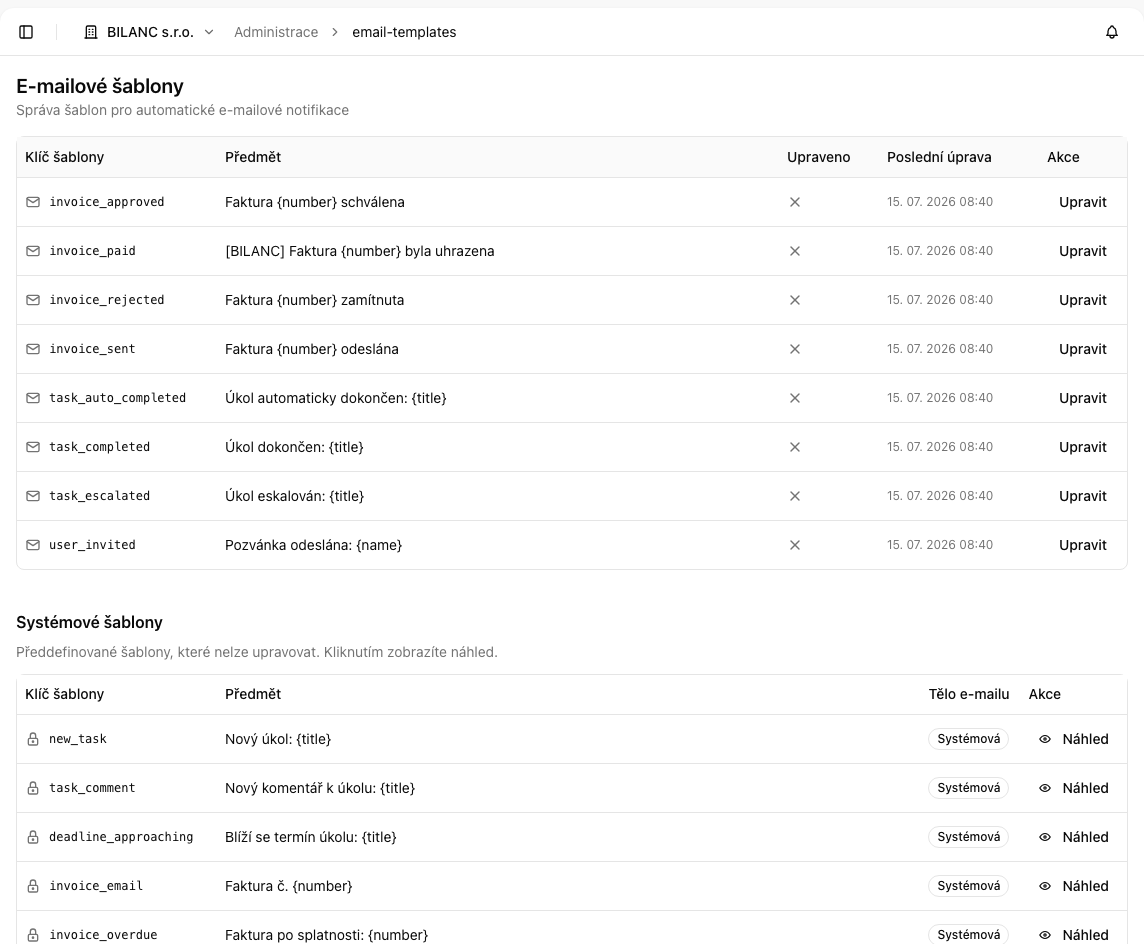Toggle the sidebar panel icon
The height and width of the screenshot is (944, 1144).
point(26,32)
